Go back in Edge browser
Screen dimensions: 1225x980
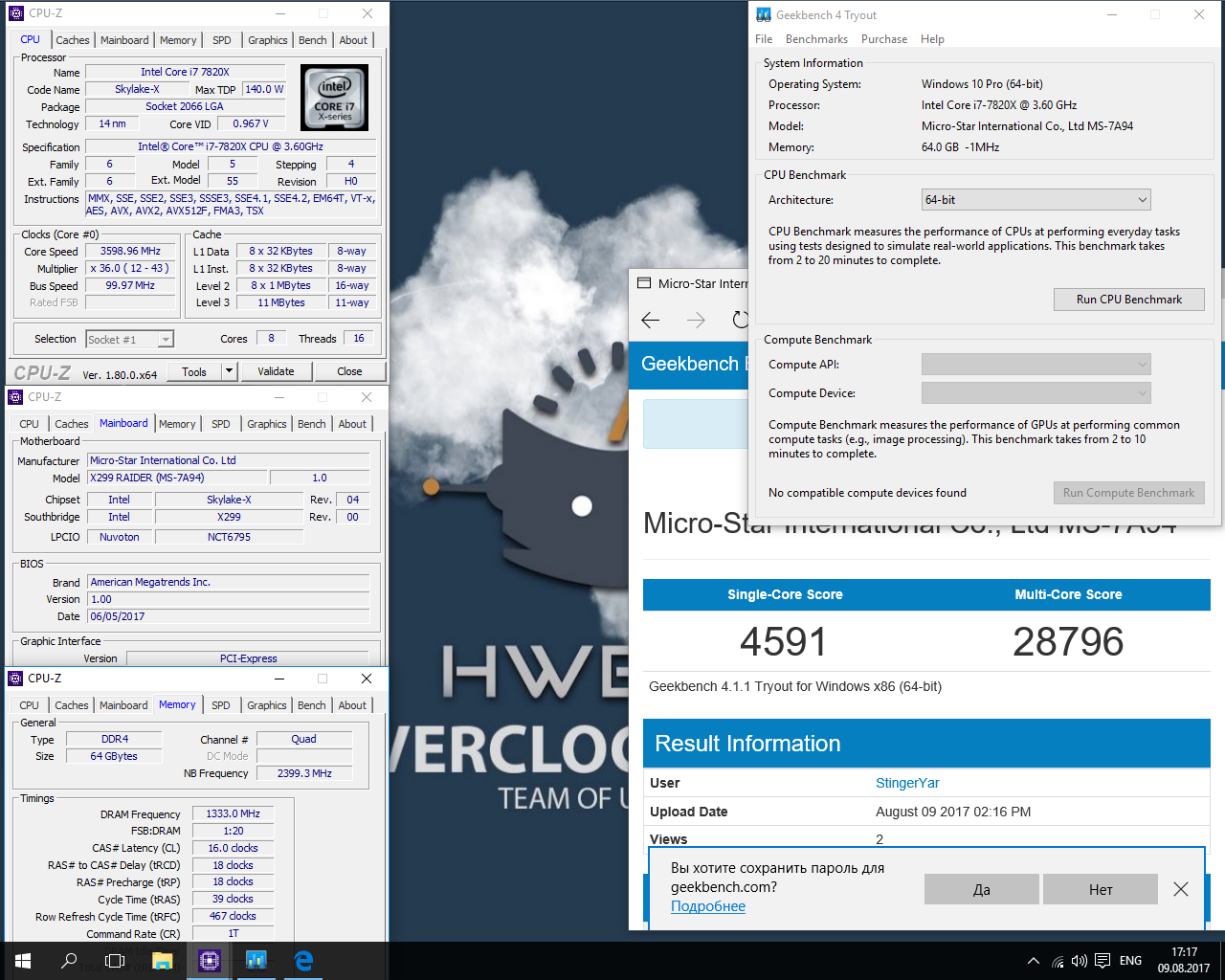coord(651,320)
